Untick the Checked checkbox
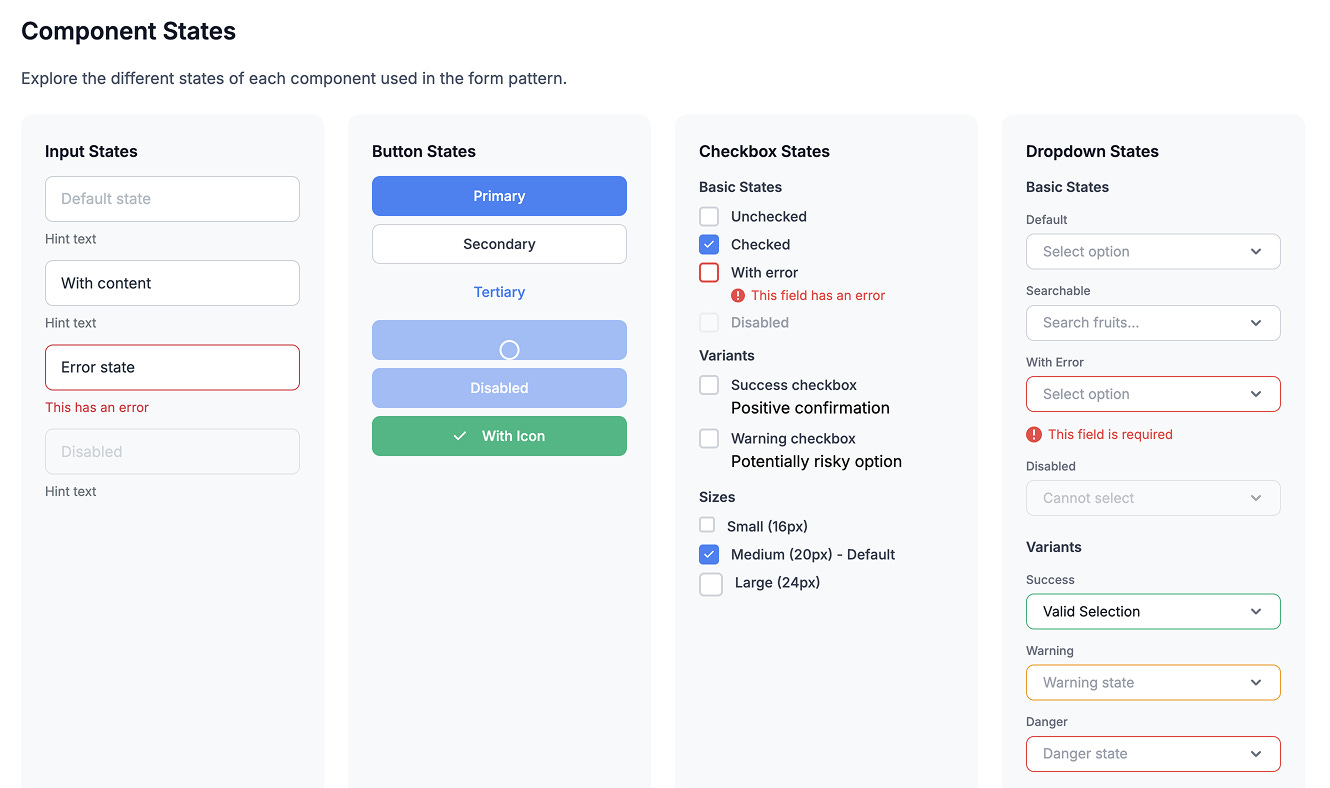The image size is (1330, 788). 709,244
